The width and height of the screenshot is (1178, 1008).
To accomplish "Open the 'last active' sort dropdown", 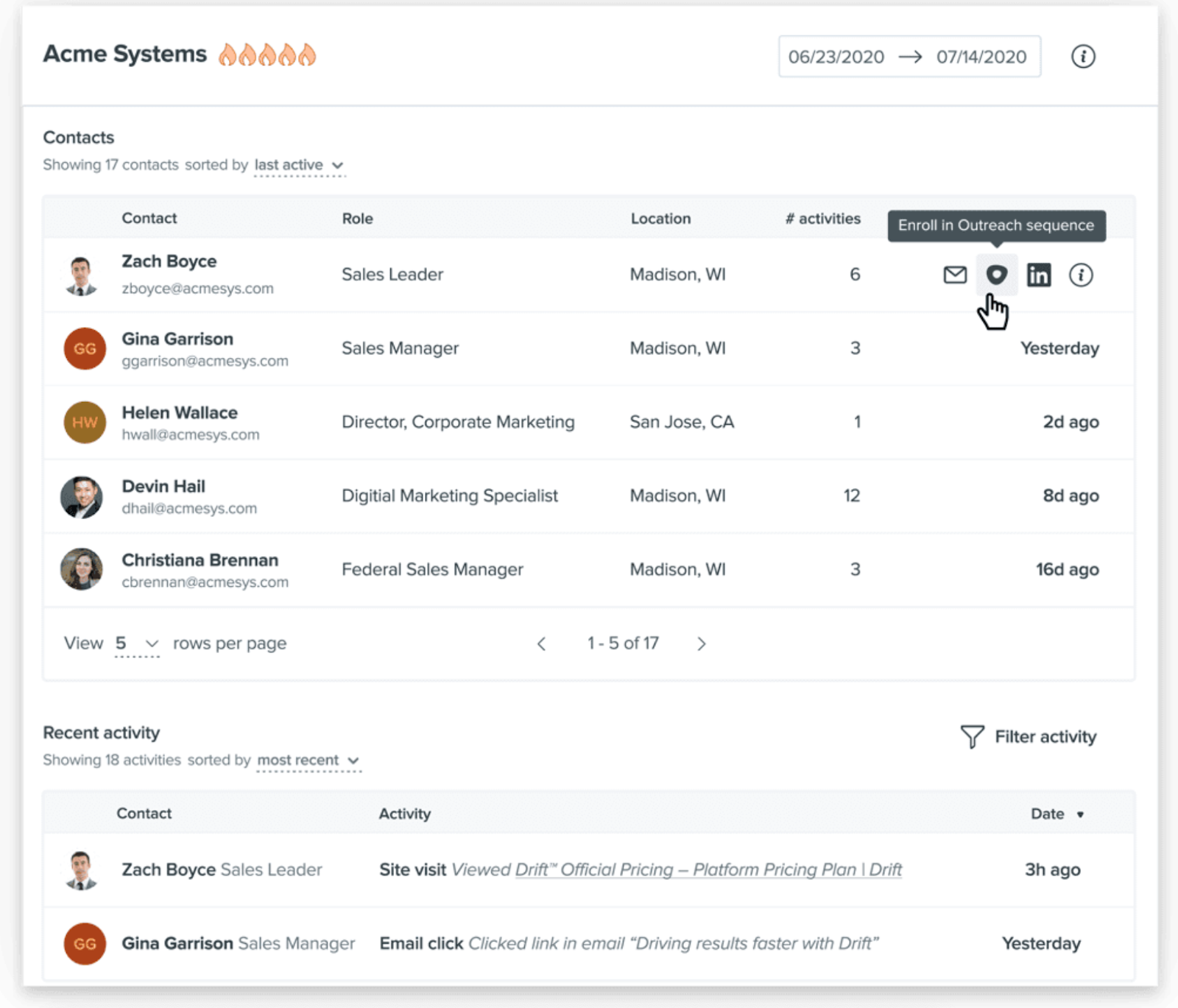I will 298,165.
